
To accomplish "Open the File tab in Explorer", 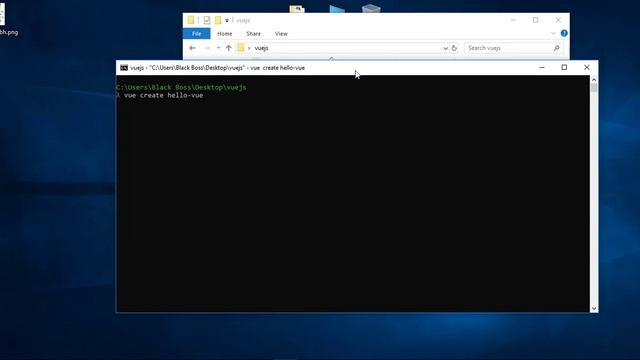I will point(196,34).
